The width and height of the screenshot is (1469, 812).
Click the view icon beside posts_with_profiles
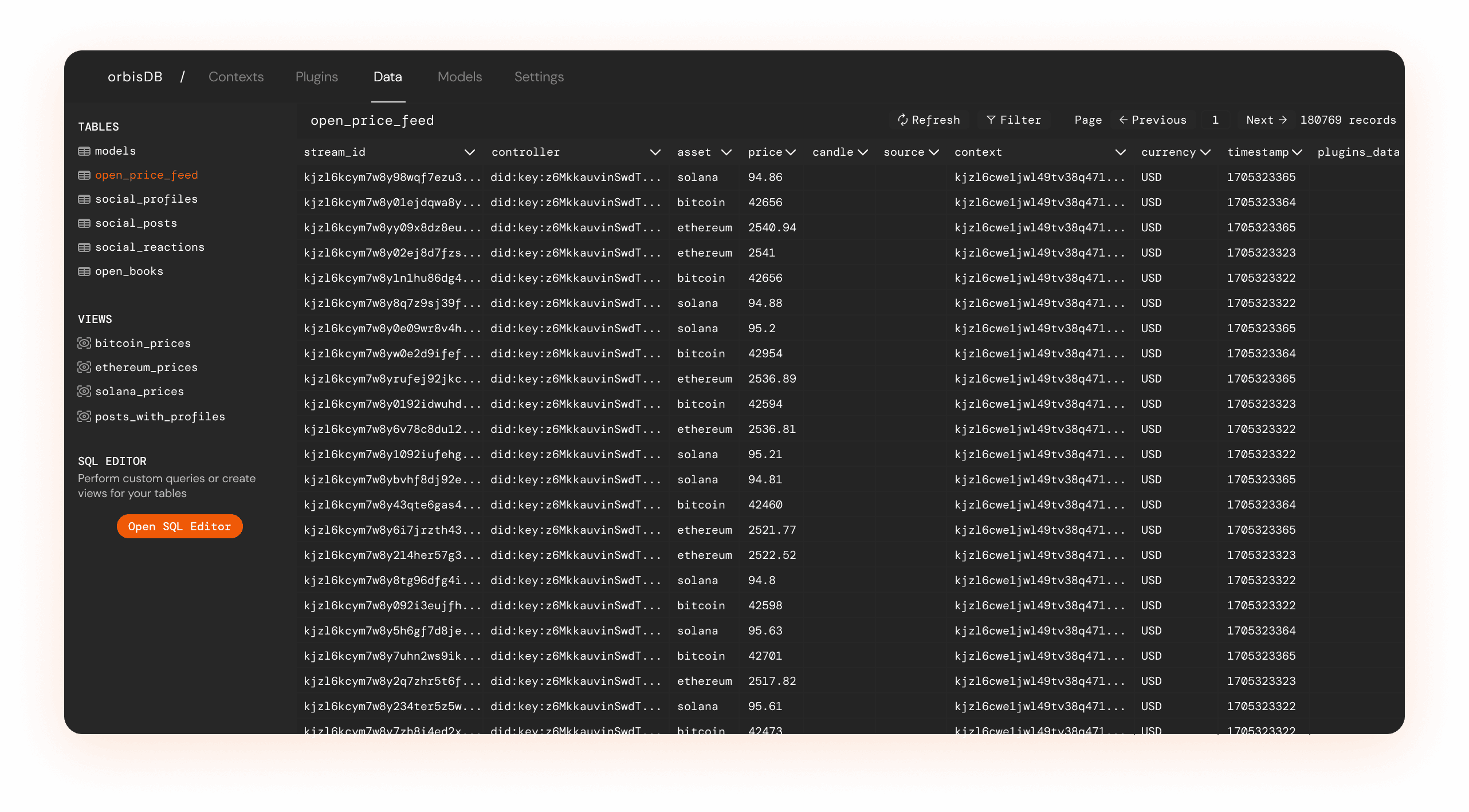tap(84, 416)
